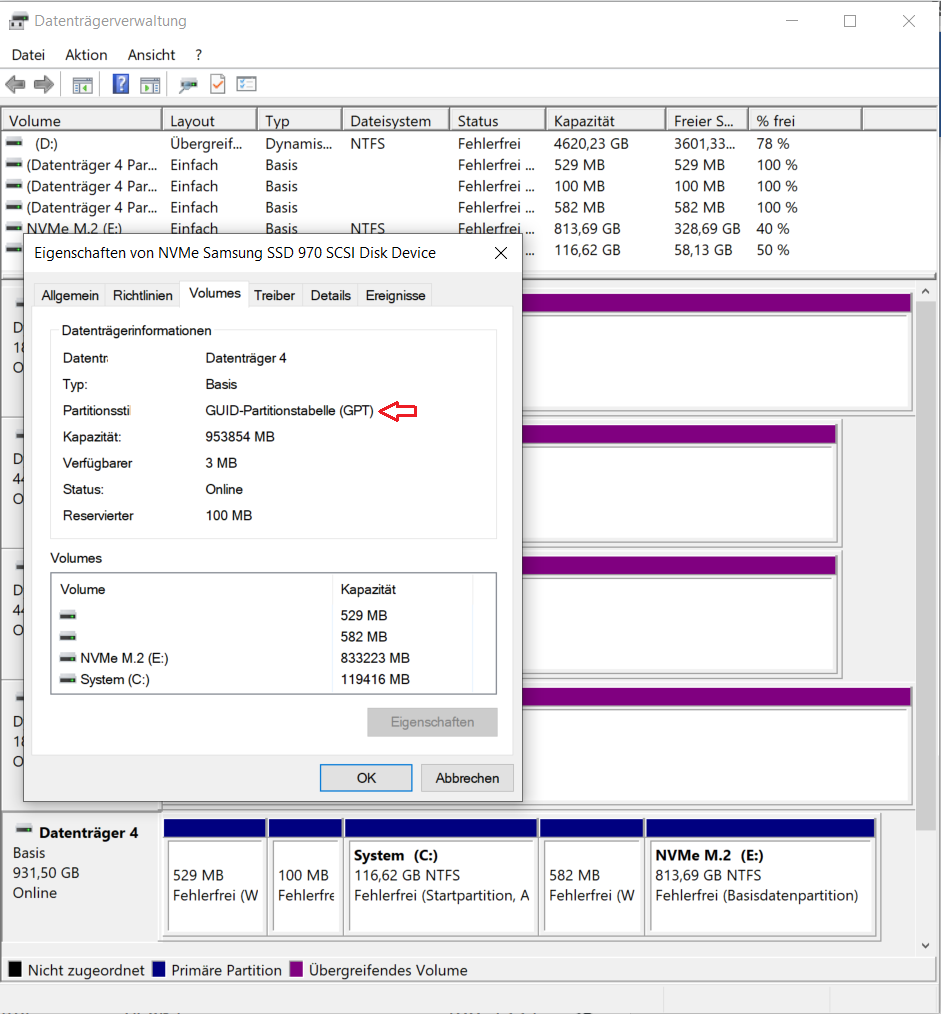Click the Kapazität column header in dialog list
This screenshot has width=942, height=1014.
tap(403, 589)
